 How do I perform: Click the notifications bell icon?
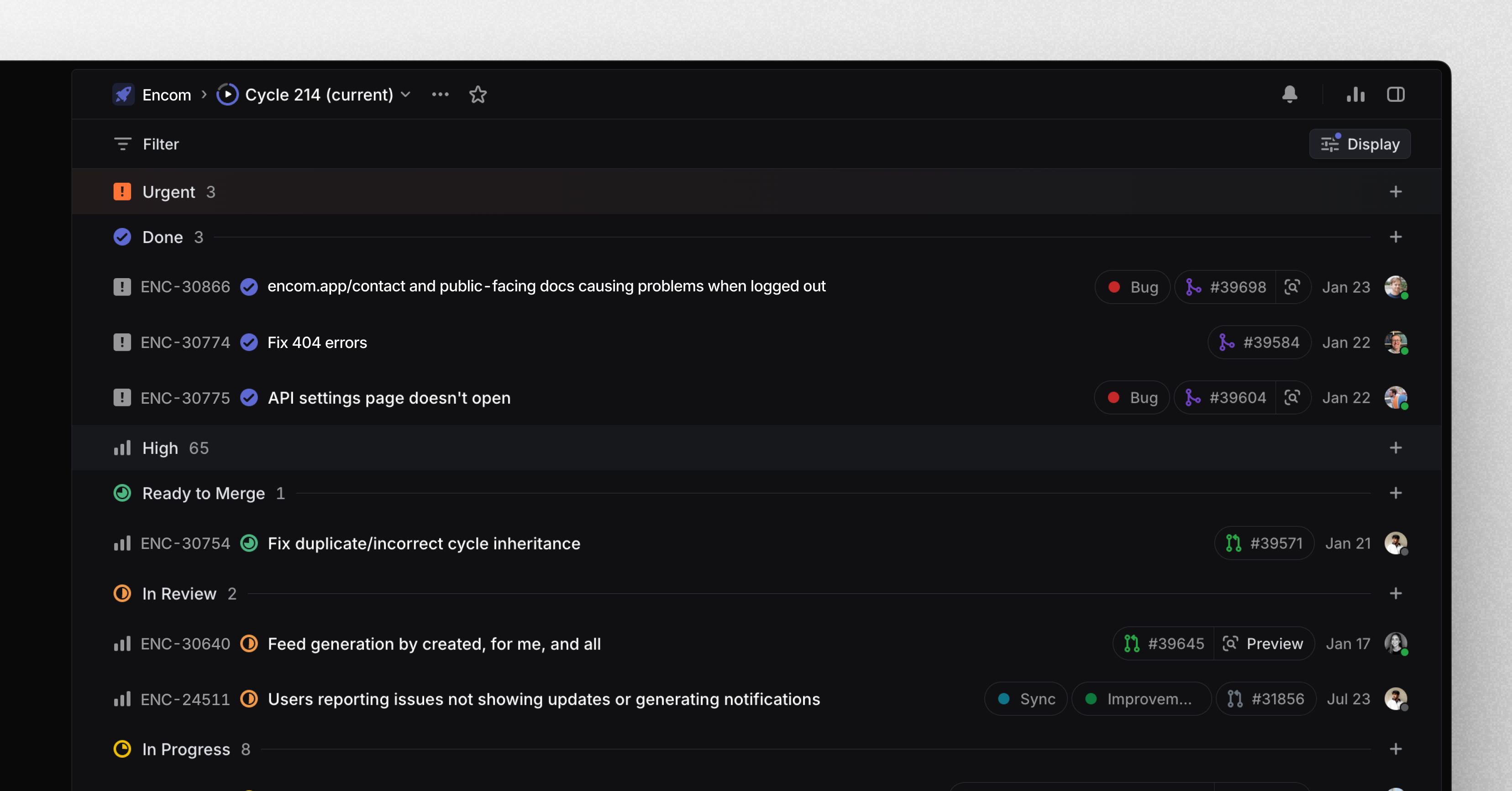click(1290, 94)
